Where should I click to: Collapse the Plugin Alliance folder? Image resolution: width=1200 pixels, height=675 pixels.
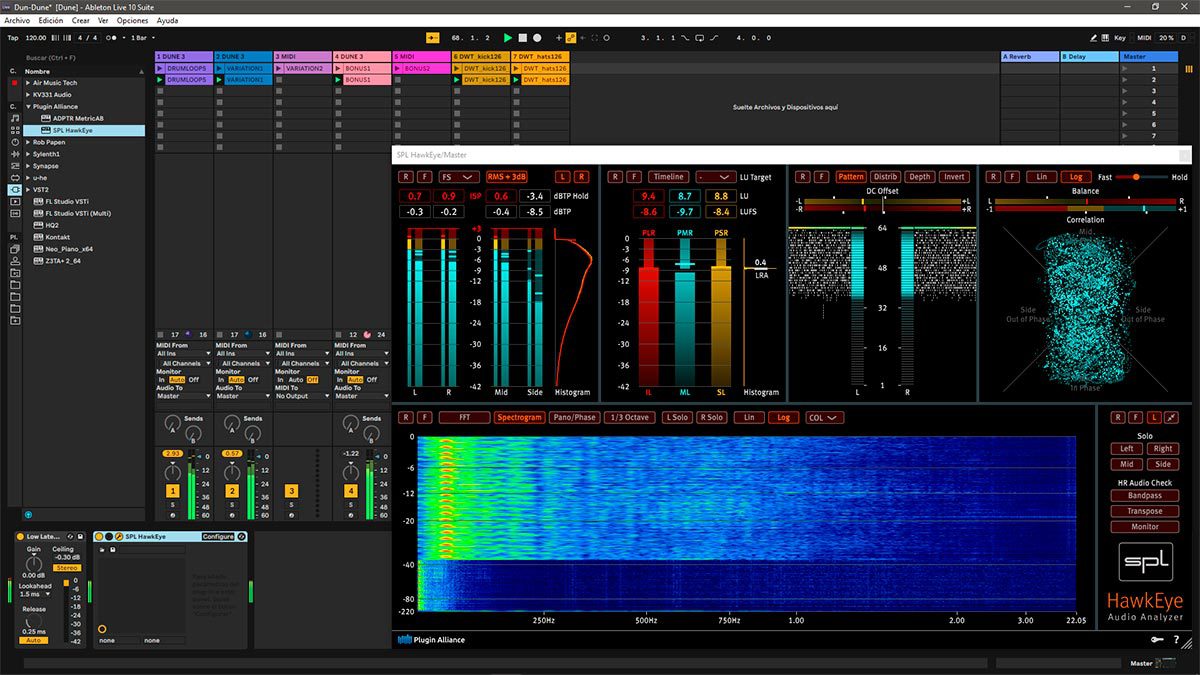[x=28, y=106]
